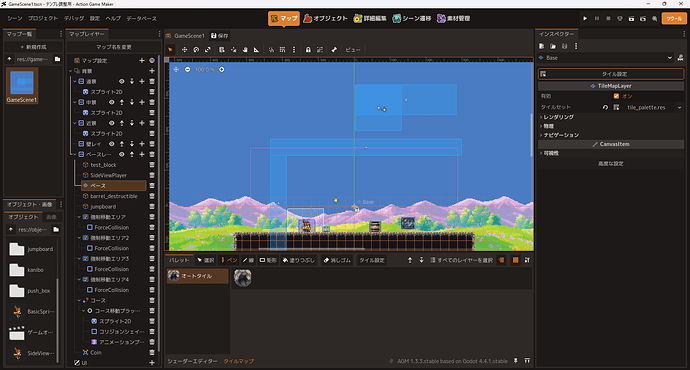
Task: Switch to the タイルマップ bottom tab
Action: point(239,361)
